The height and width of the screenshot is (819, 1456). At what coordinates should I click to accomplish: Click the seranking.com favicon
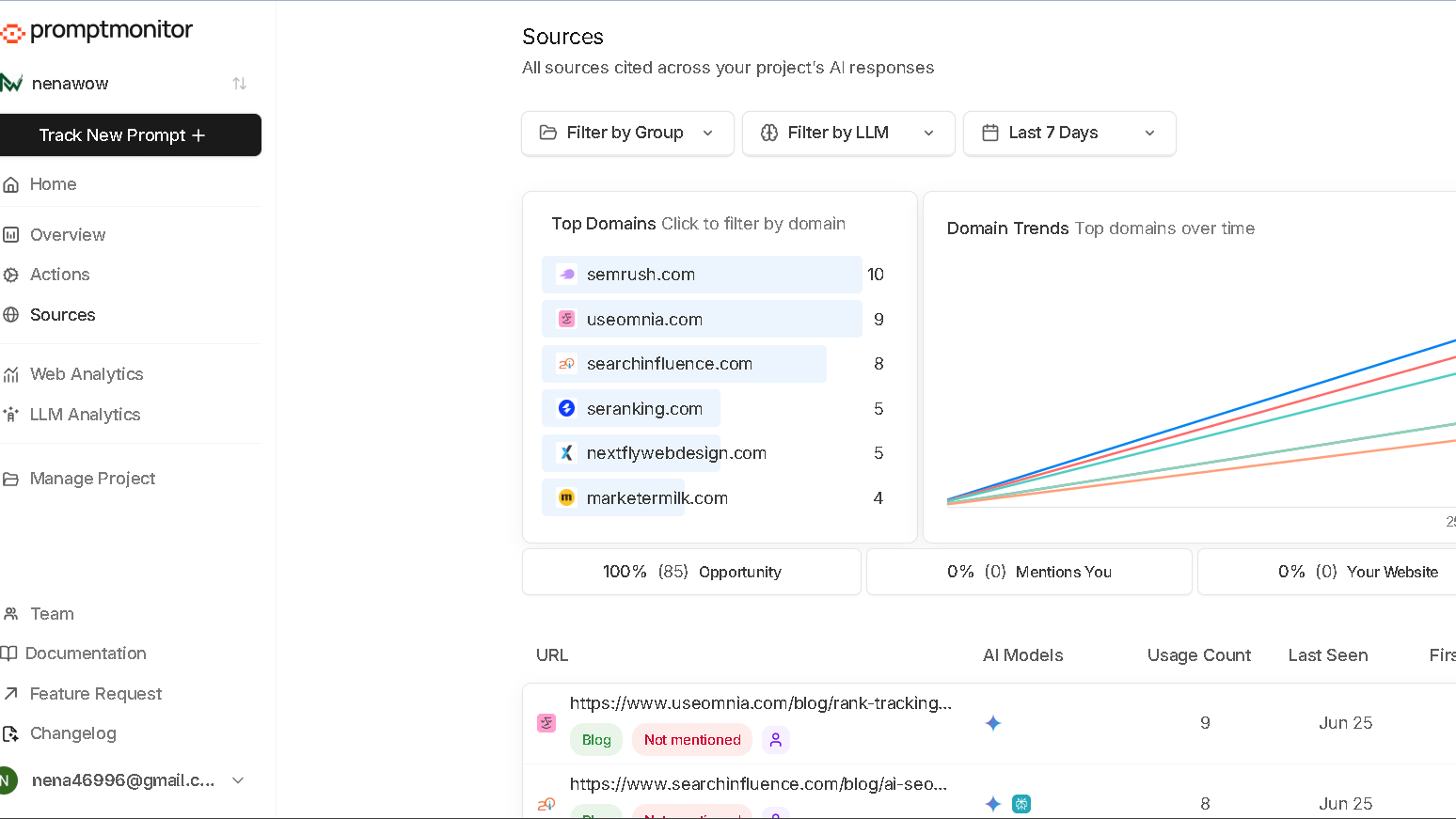[x=566, y=409]
